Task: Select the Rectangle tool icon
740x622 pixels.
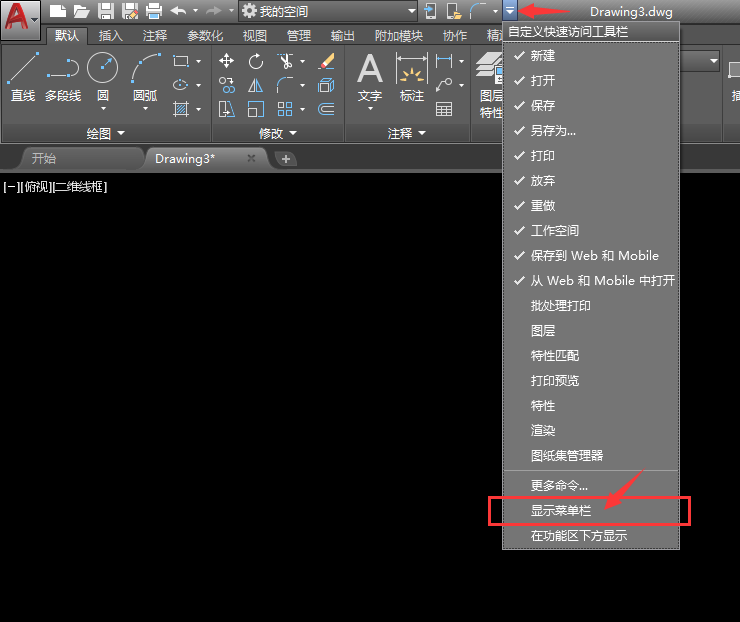Action: point(181,61)
